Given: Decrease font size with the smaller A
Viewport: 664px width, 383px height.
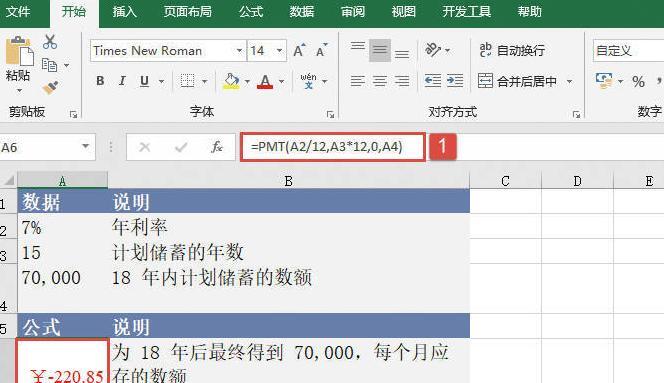Looking at the screenshot, I should [322, 51].
